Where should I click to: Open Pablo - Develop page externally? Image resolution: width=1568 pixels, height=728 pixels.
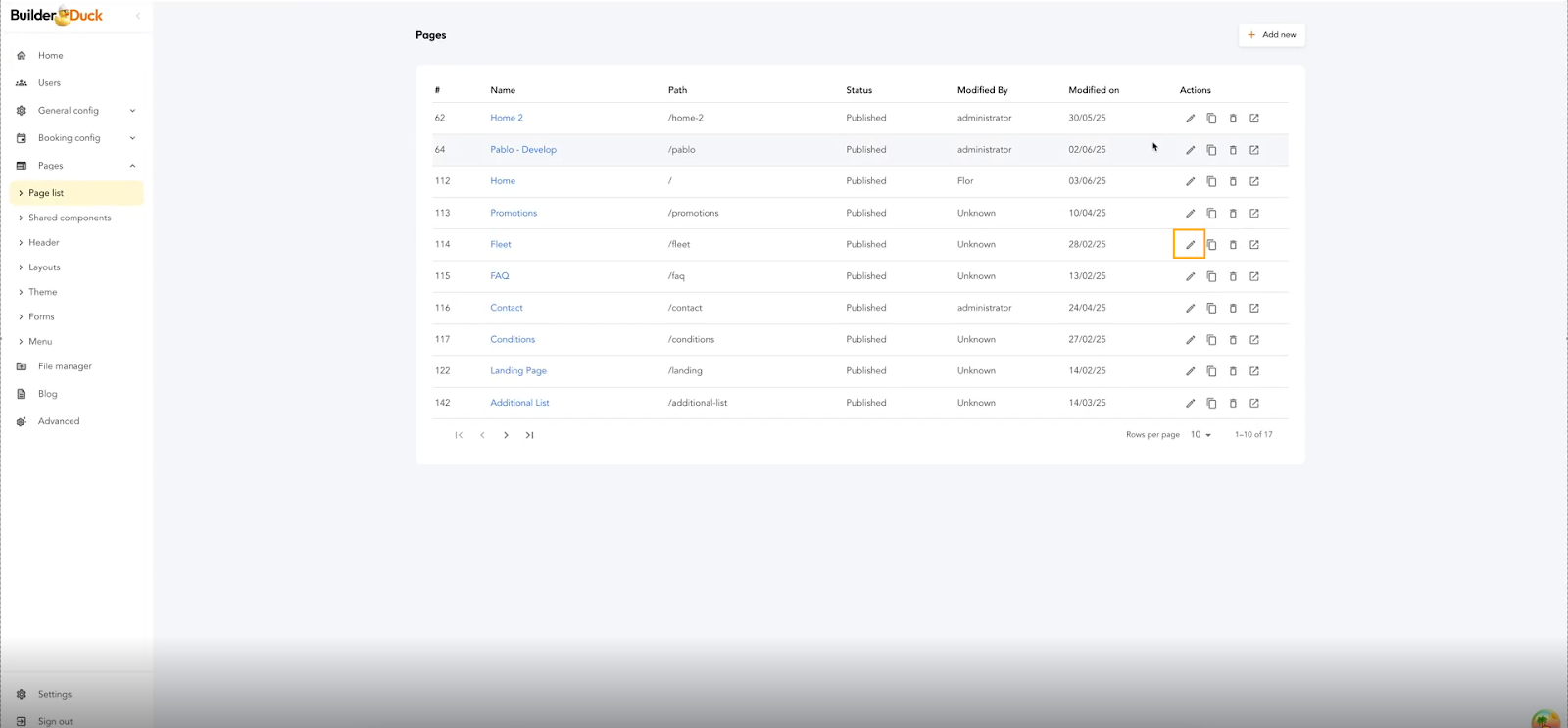click(1254, 150)
